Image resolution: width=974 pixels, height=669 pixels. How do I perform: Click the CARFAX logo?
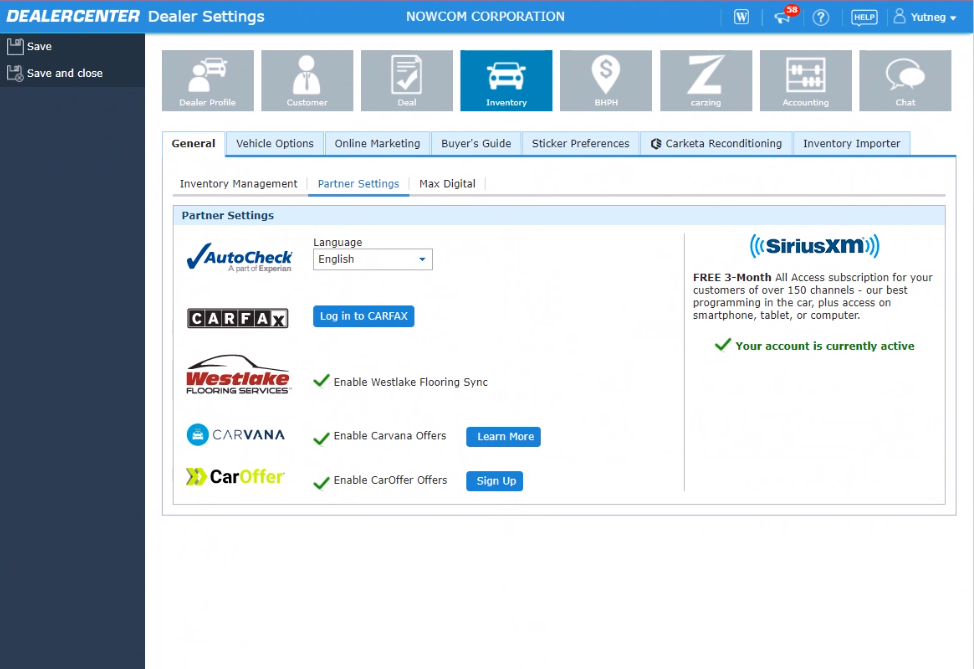[237, 319]
